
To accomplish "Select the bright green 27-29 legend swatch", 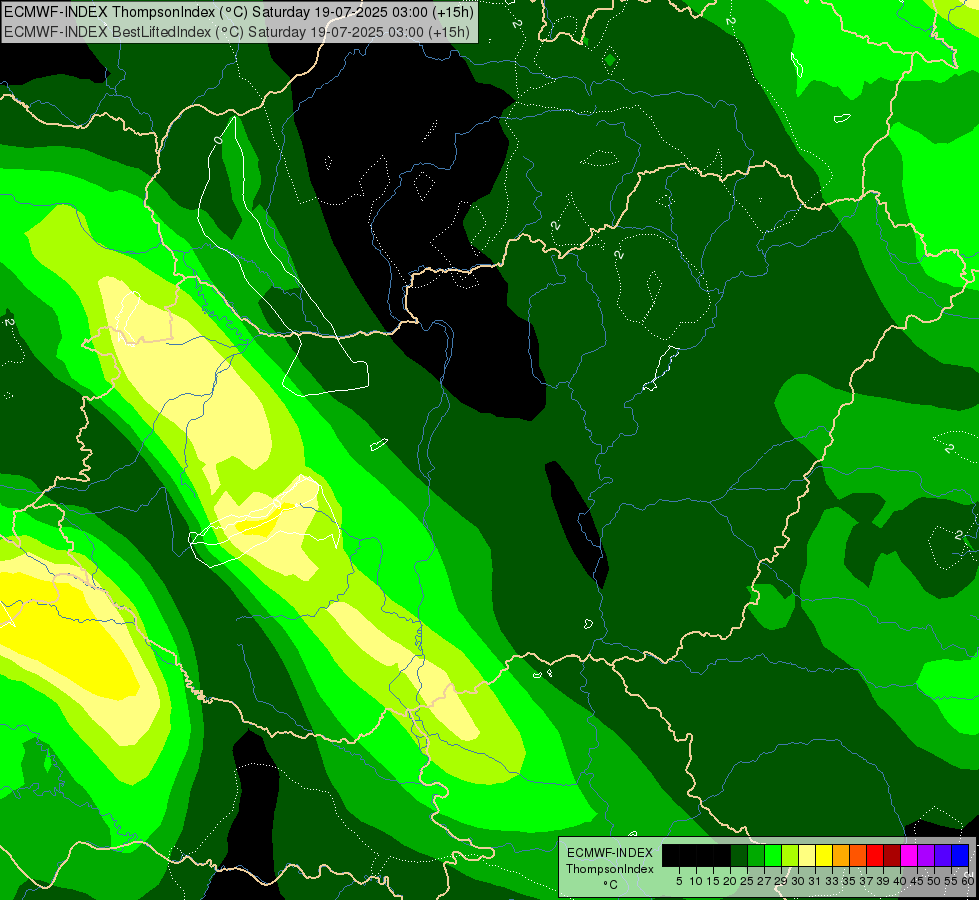I will pyautogui.click(x=773, y=855).
